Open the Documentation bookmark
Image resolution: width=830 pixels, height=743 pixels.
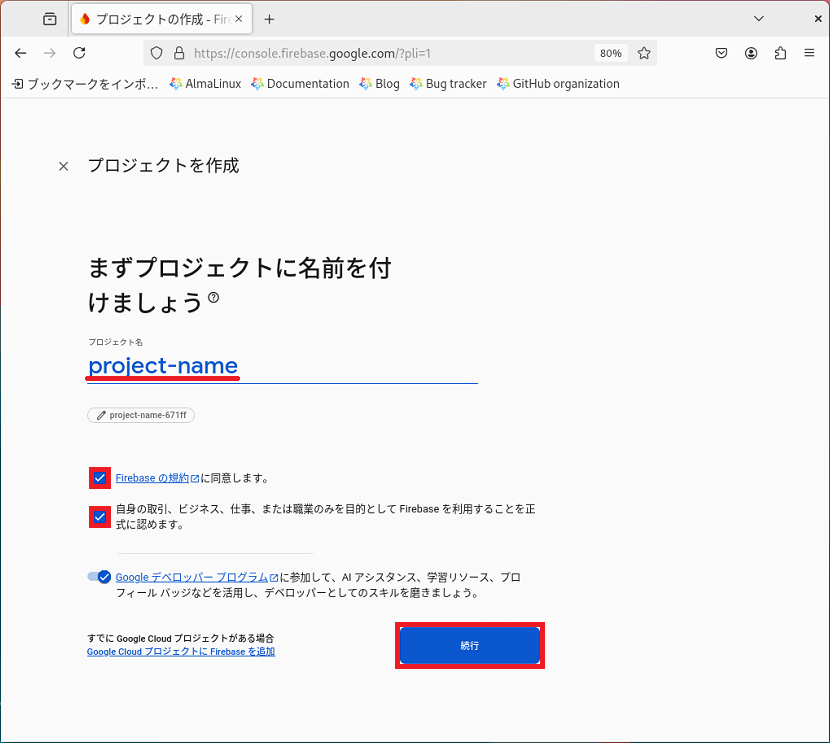(x=300, y=84)
